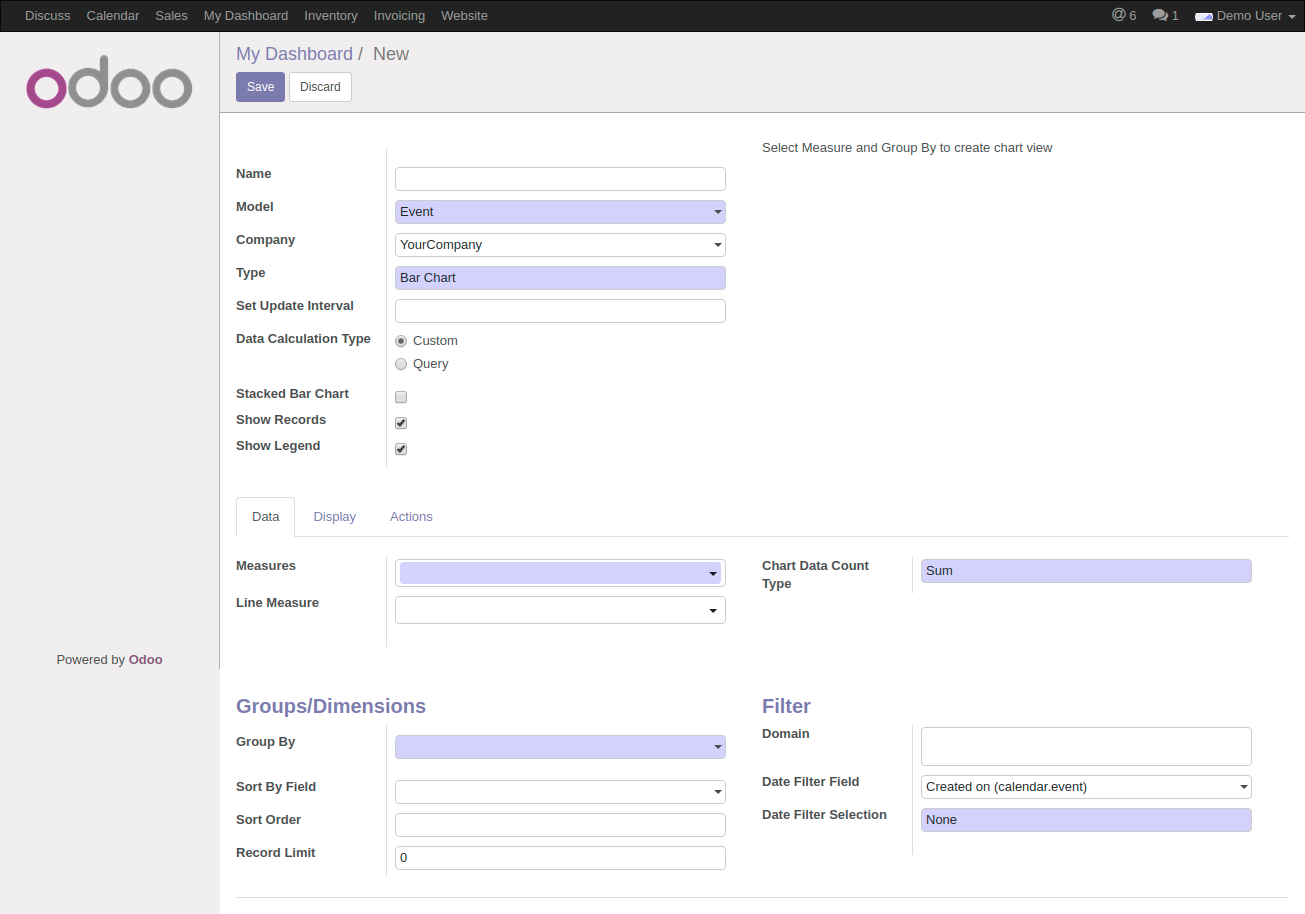Click the Demo User avatar icon
This screenshot has height=914, width=1305.
coord(1203,16)
